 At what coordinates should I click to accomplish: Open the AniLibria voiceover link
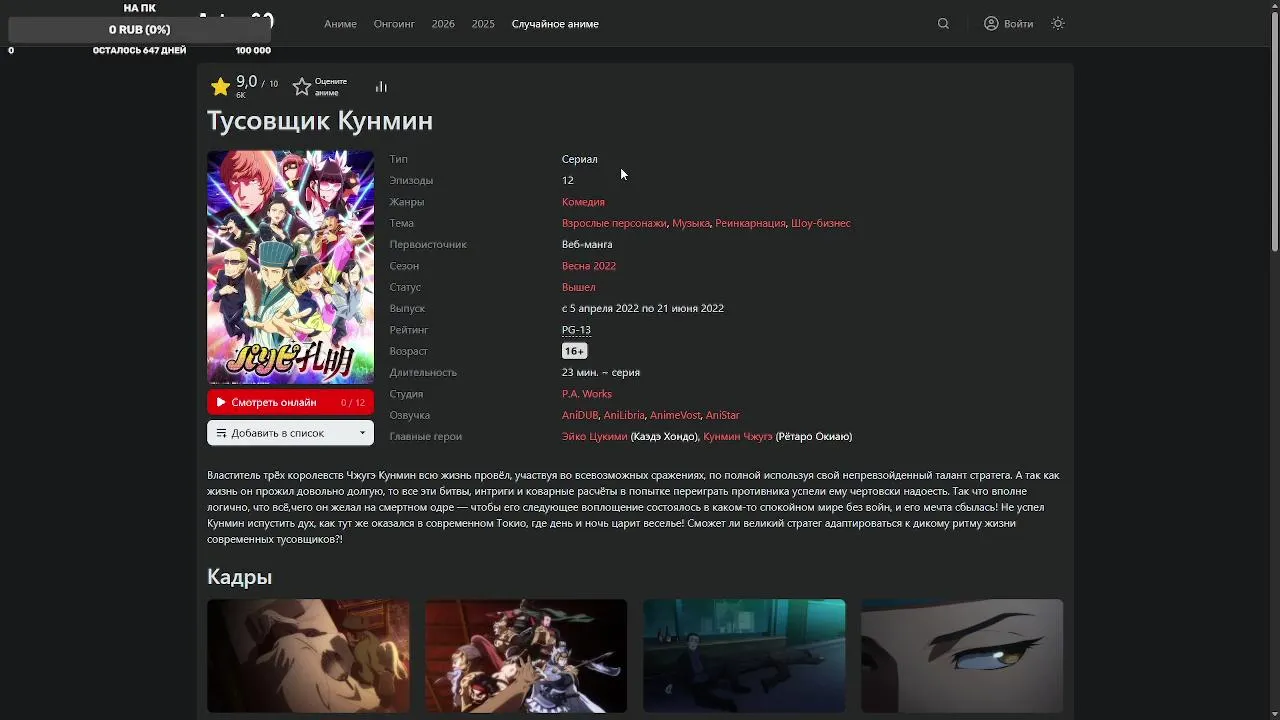[624, 415]
